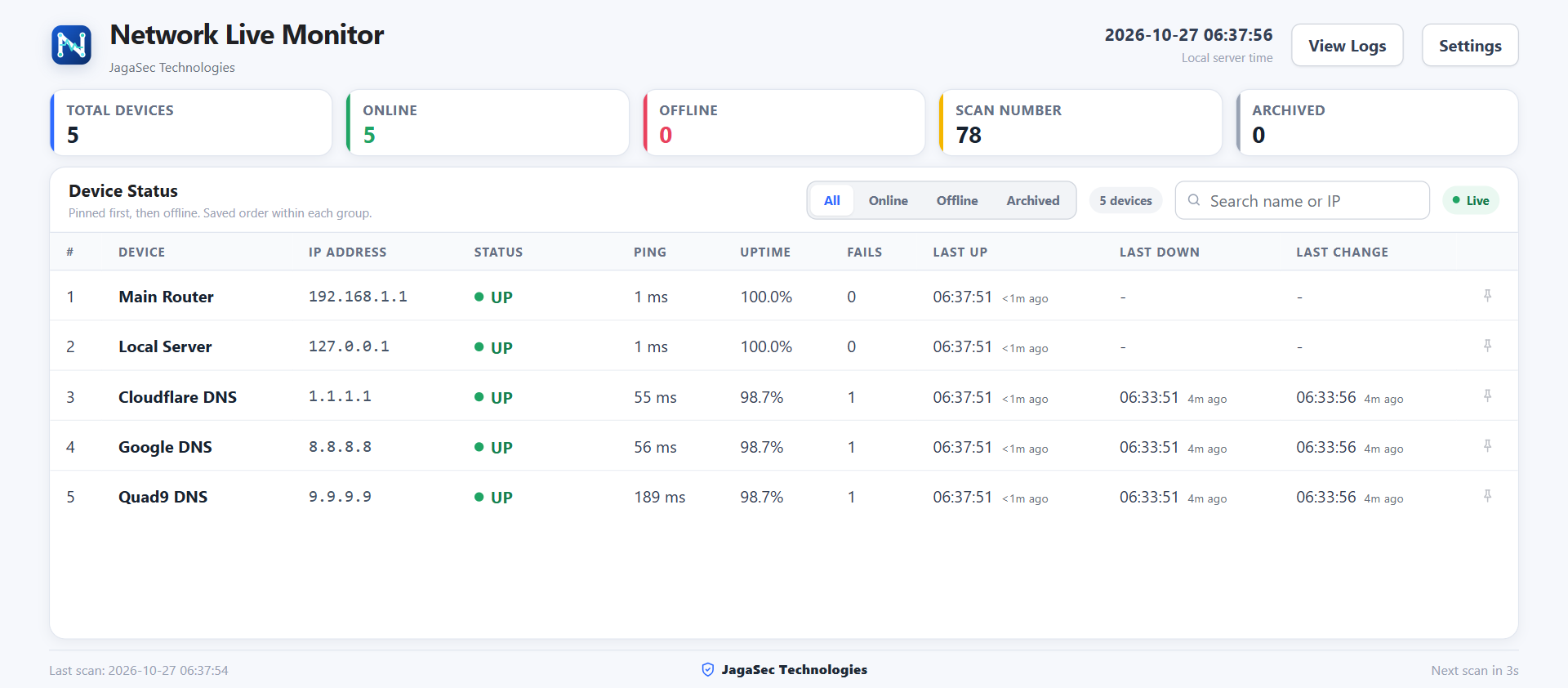Click the LAST DOWN column header
The width and height of the screenshot is (1568, 688).
click(1160, 252)
